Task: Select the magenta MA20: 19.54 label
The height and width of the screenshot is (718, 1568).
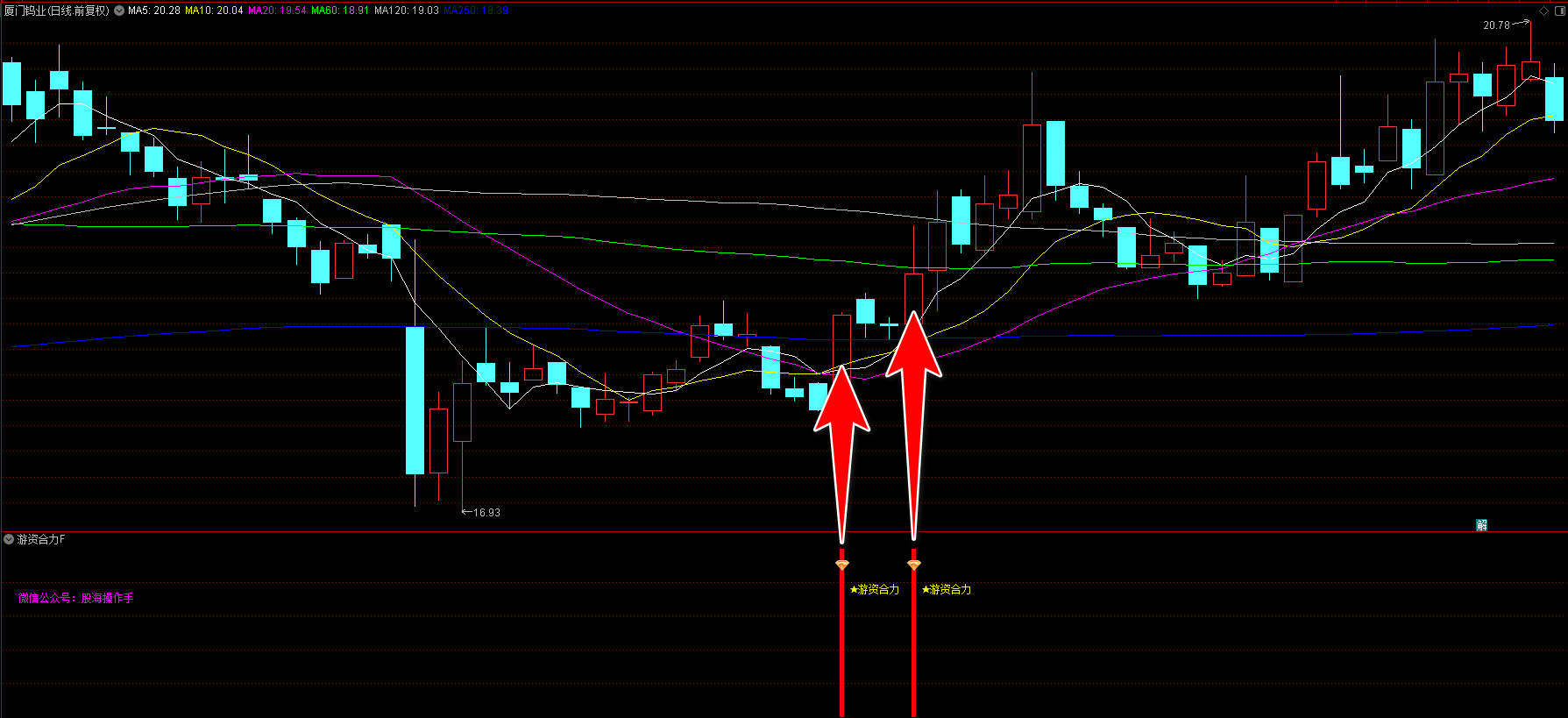Action: 277,11
